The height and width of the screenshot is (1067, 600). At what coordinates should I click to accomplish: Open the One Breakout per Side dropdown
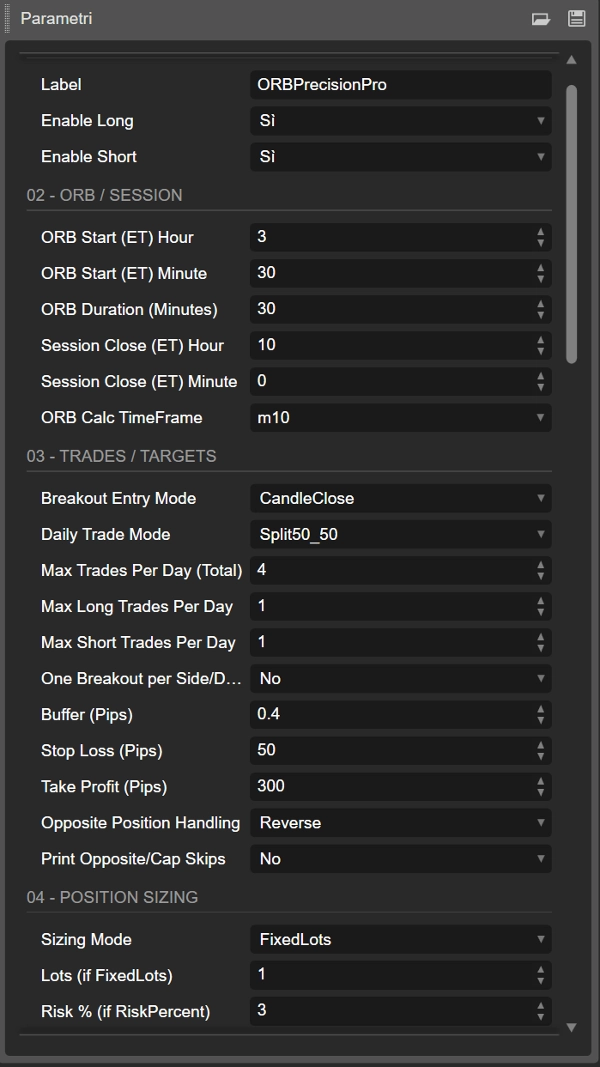tap(400, 678)
